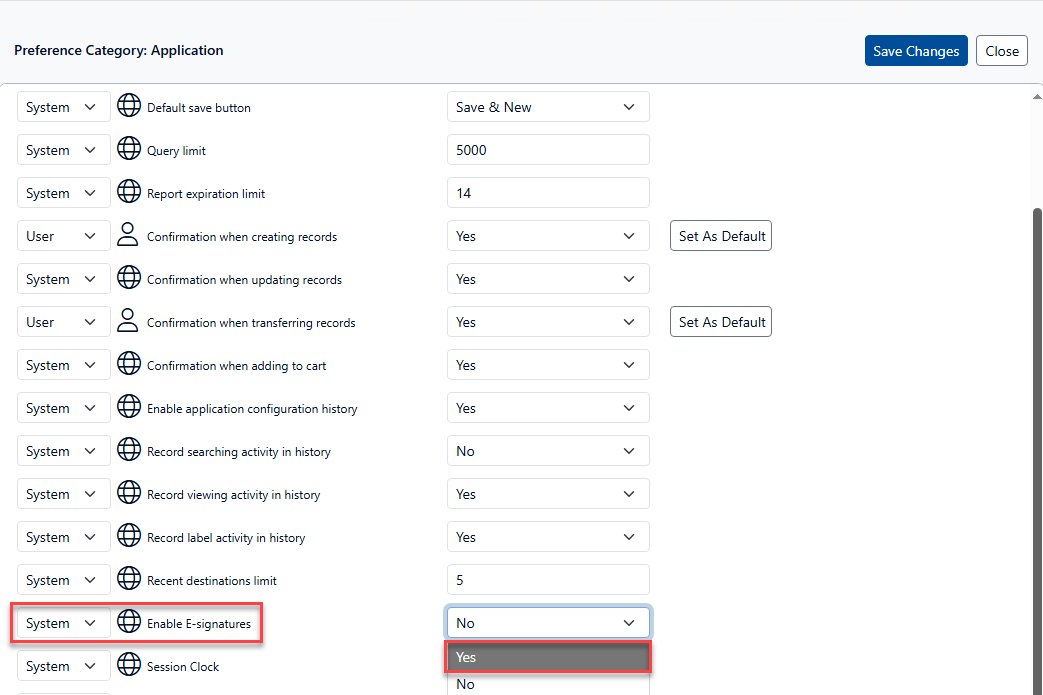Click 'Enable E-signatures' label
Image resolution: width=1043 pixels, height=695 pixels.
coord(199,624)
